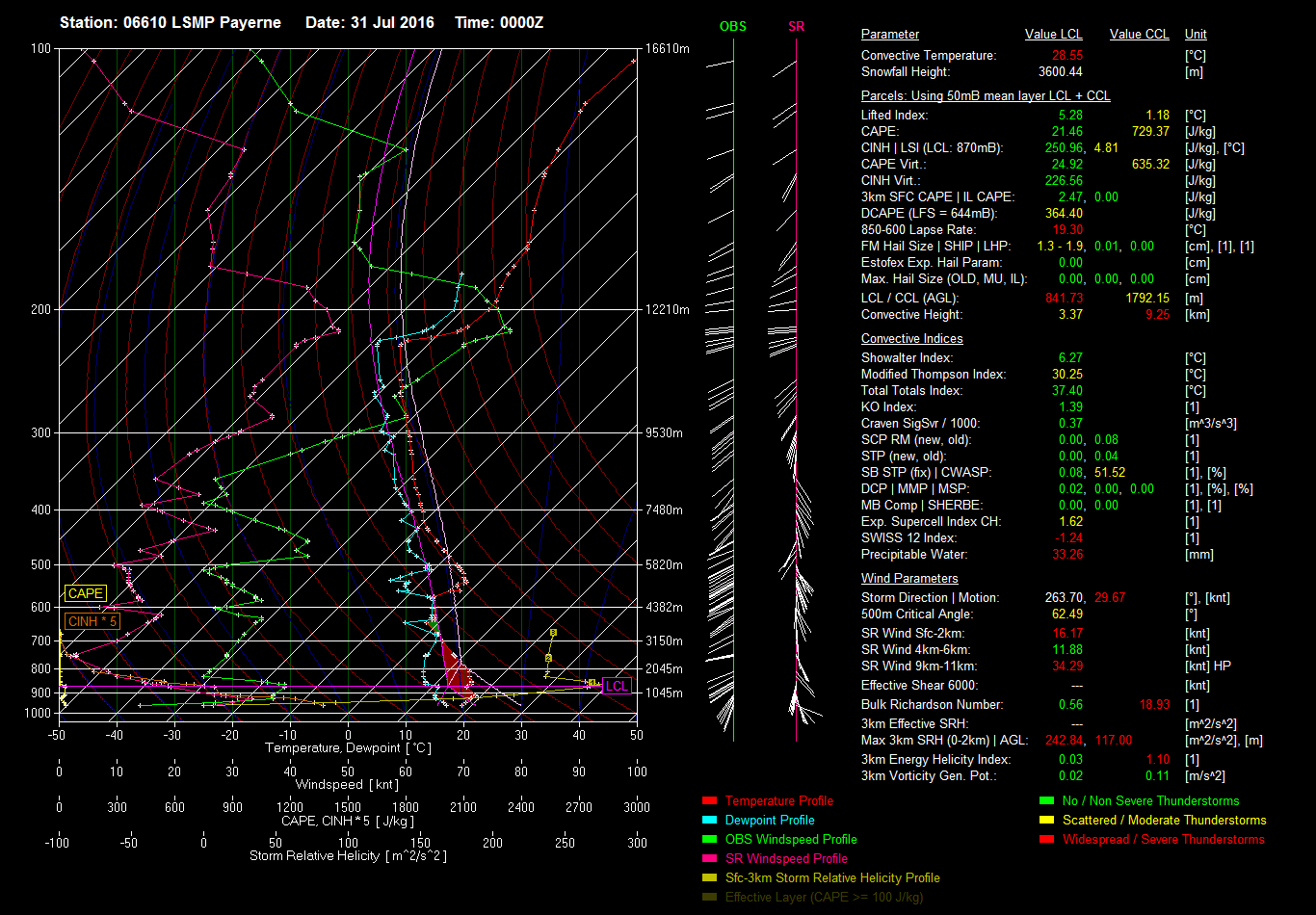
Task: Click the red Temperature Profile legend swatch
Action: (x=710, y=801)
